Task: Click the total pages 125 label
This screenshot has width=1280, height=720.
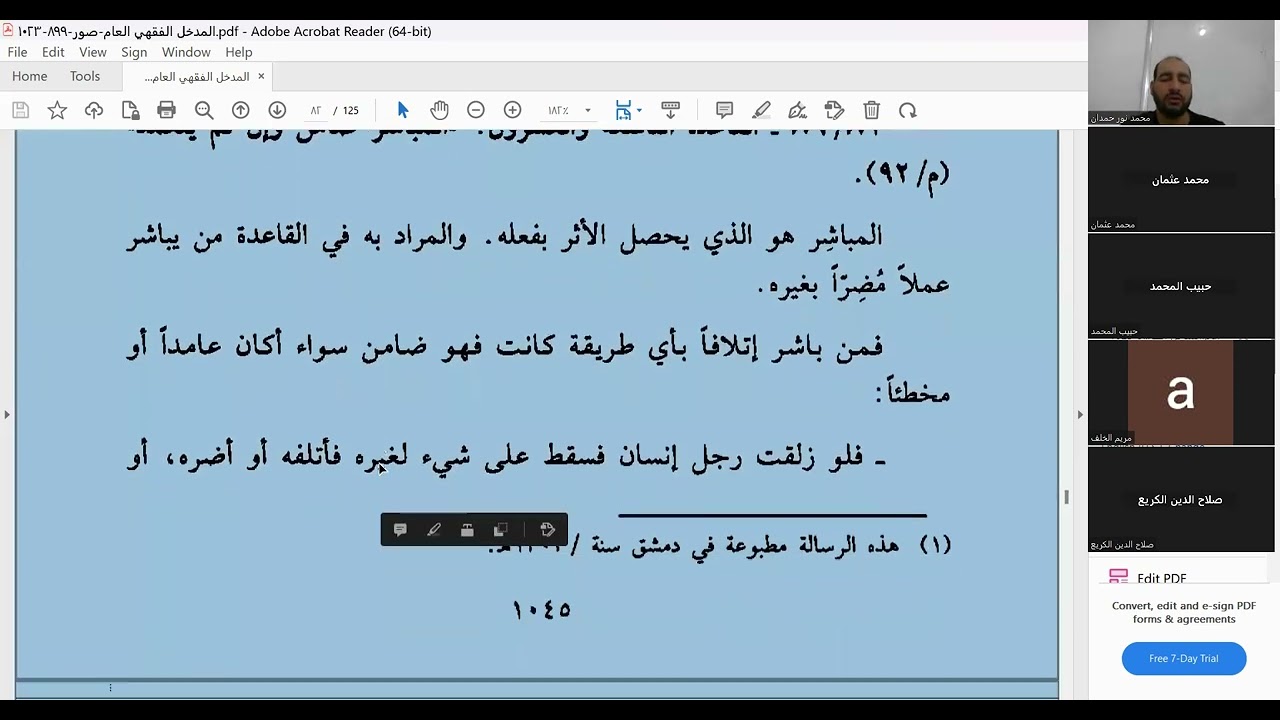Action: [350, 110]
